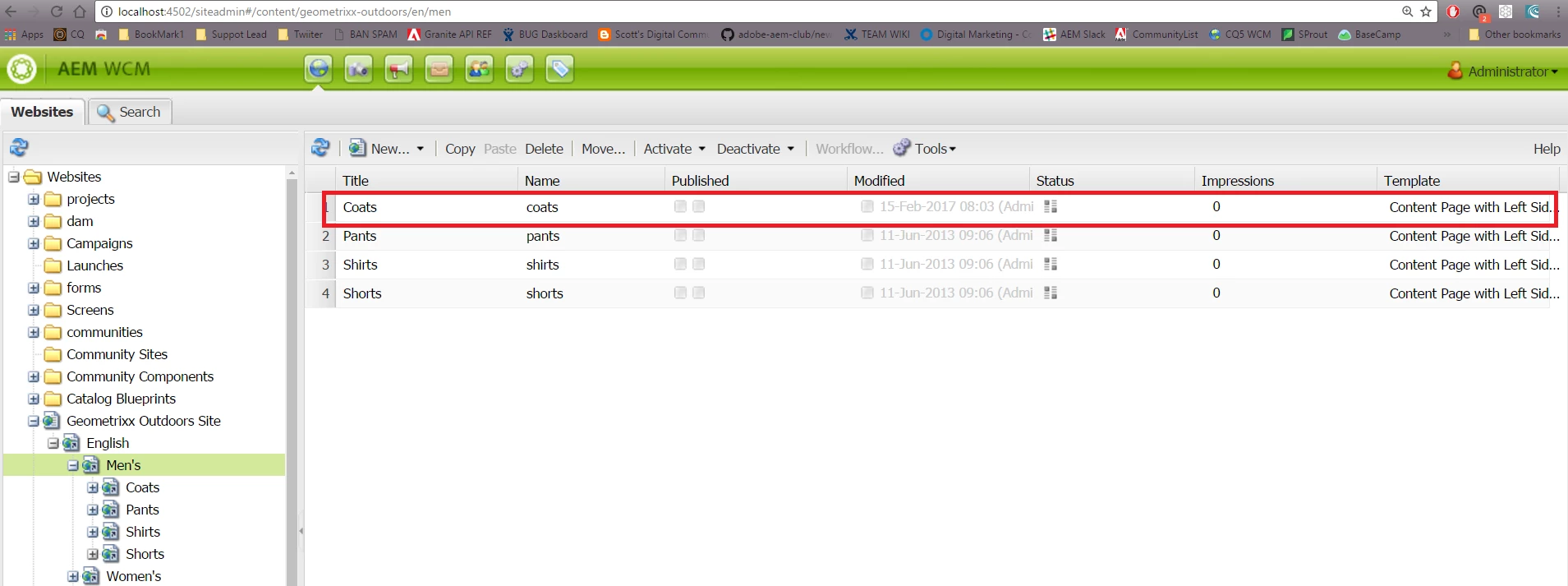1568x586 pixels.
Task: Click the tree panel scrollbar up arrow
Action: tap(292, 173)
